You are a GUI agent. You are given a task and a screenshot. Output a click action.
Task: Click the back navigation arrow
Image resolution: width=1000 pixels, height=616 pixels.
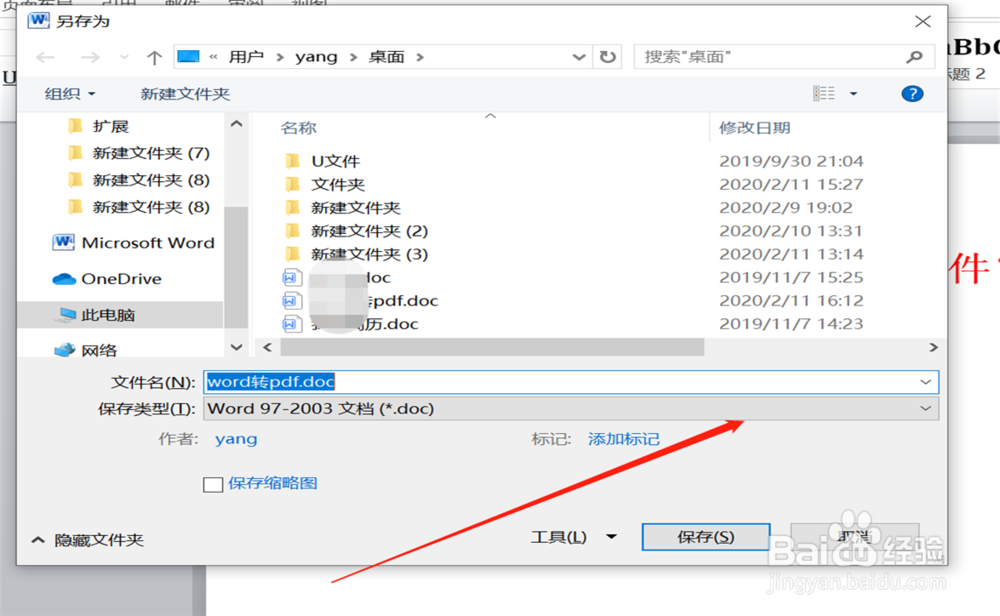[44, 57]
